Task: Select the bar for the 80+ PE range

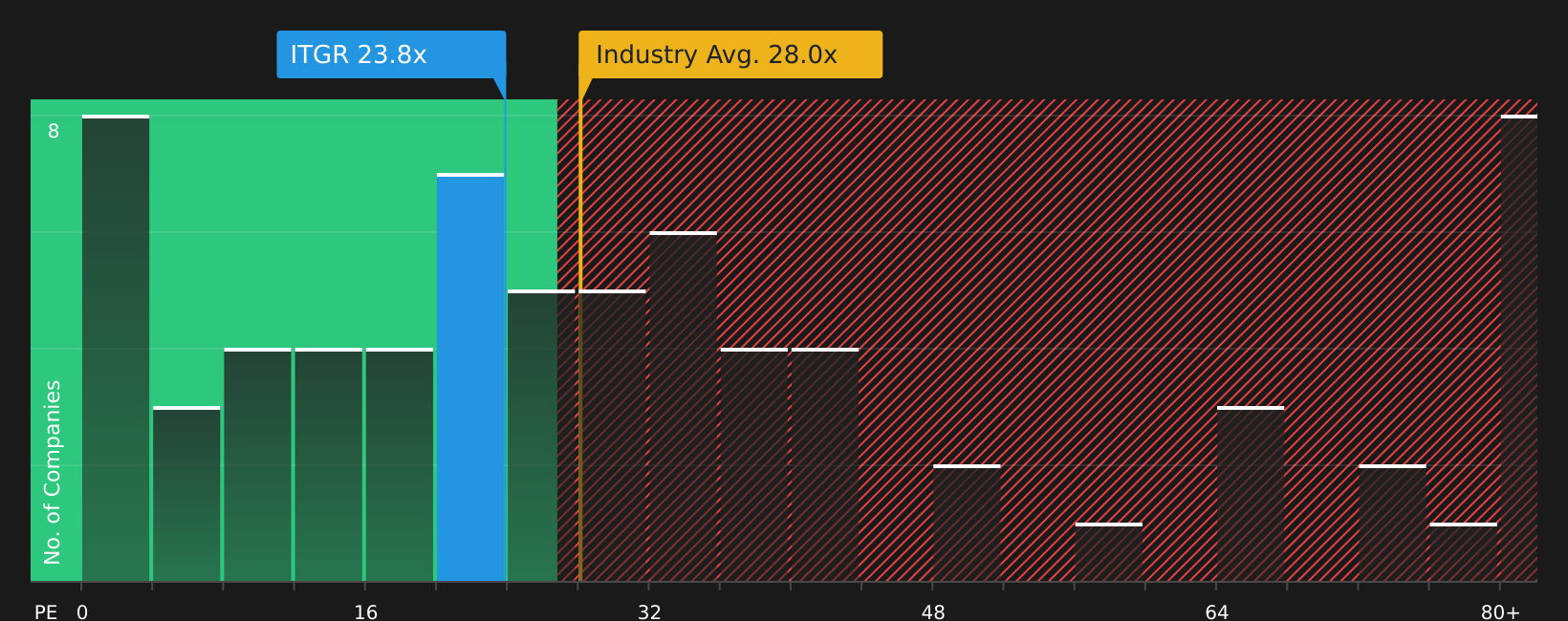Action: coord(1518,348)
